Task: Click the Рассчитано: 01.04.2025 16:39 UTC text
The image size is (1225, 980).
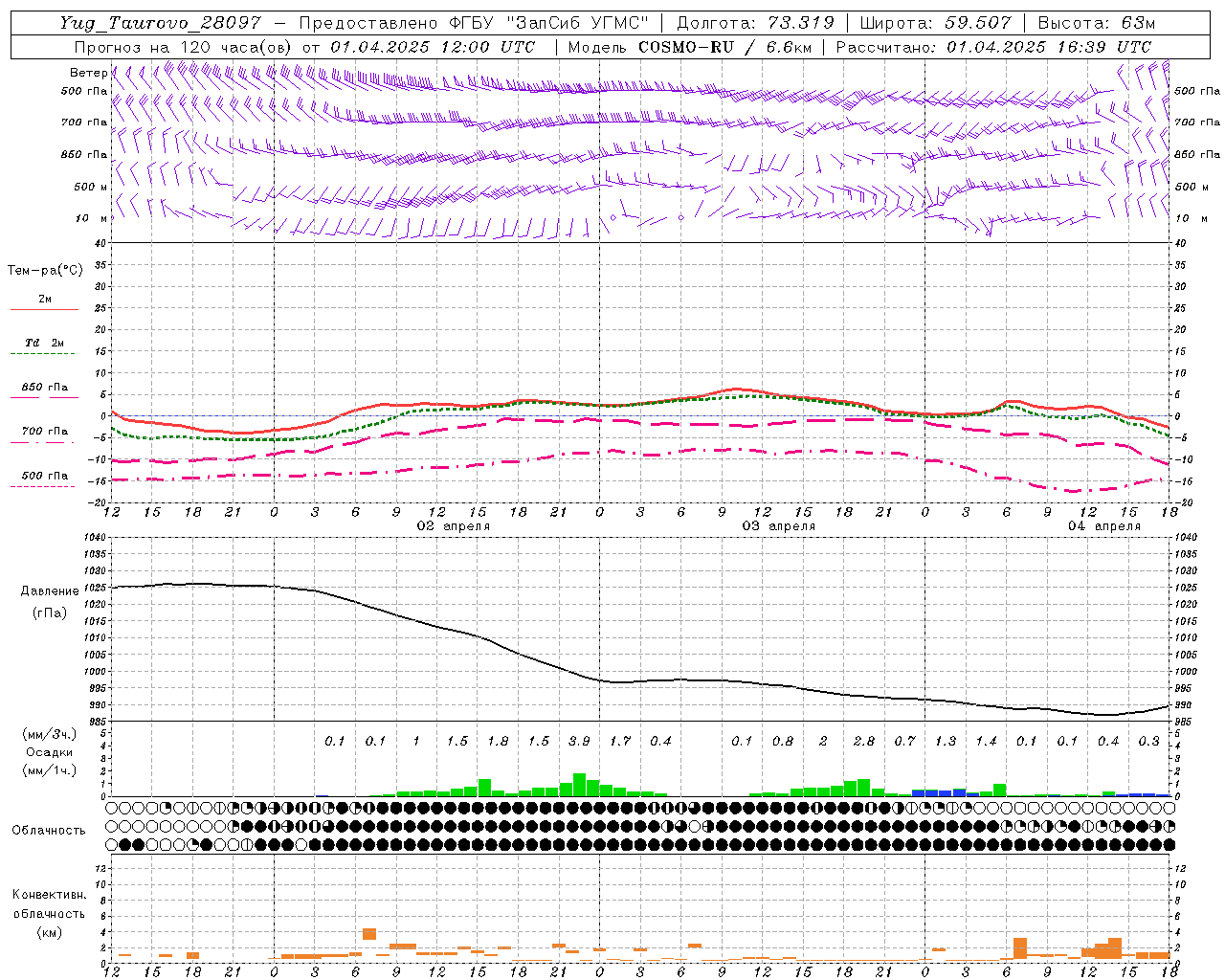Action: click(994, 47)
